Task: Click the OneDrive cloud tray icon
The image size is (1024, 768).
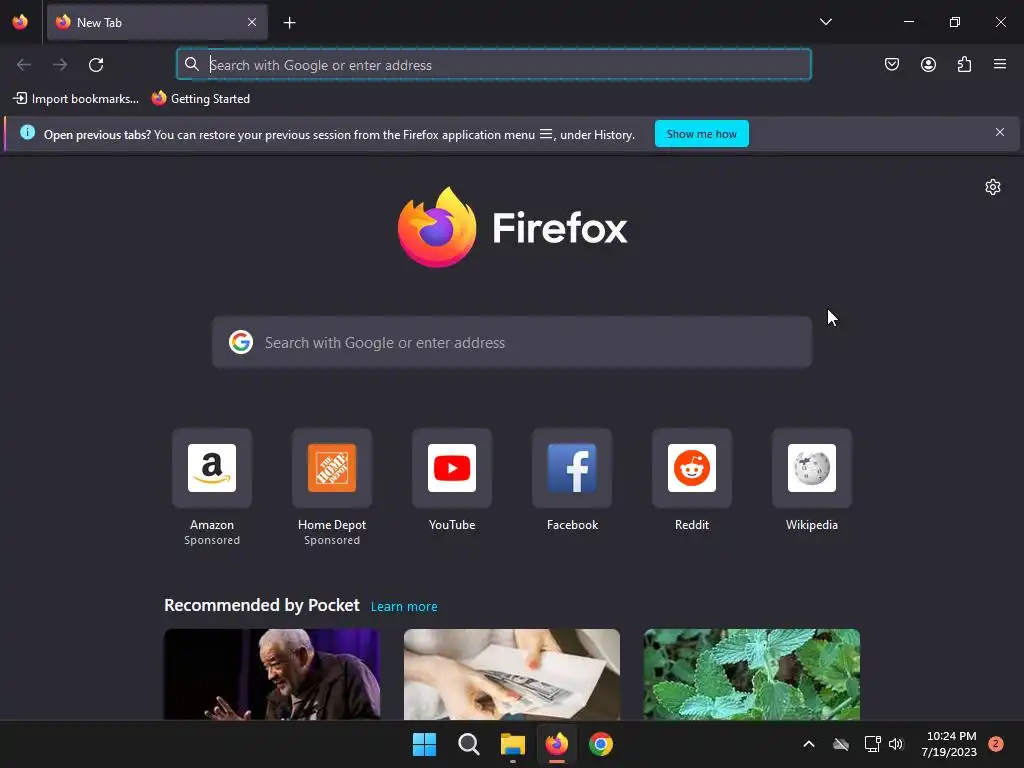Action: coord(841,744)
